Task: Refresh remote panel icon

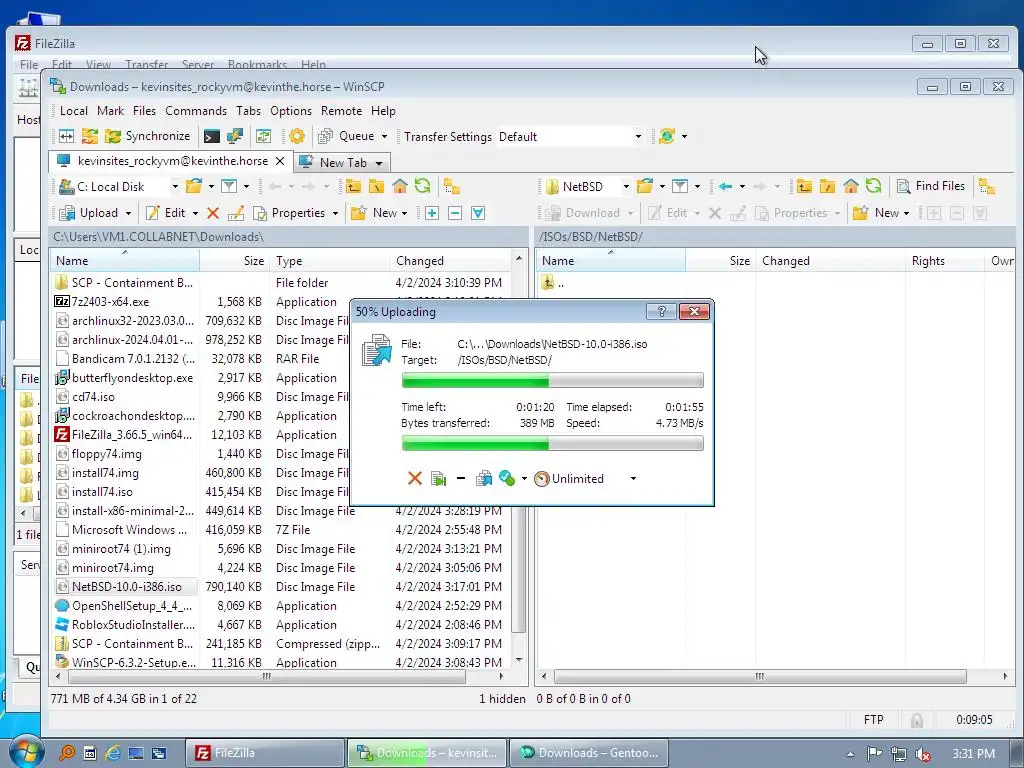Action: tap(873, 186)
